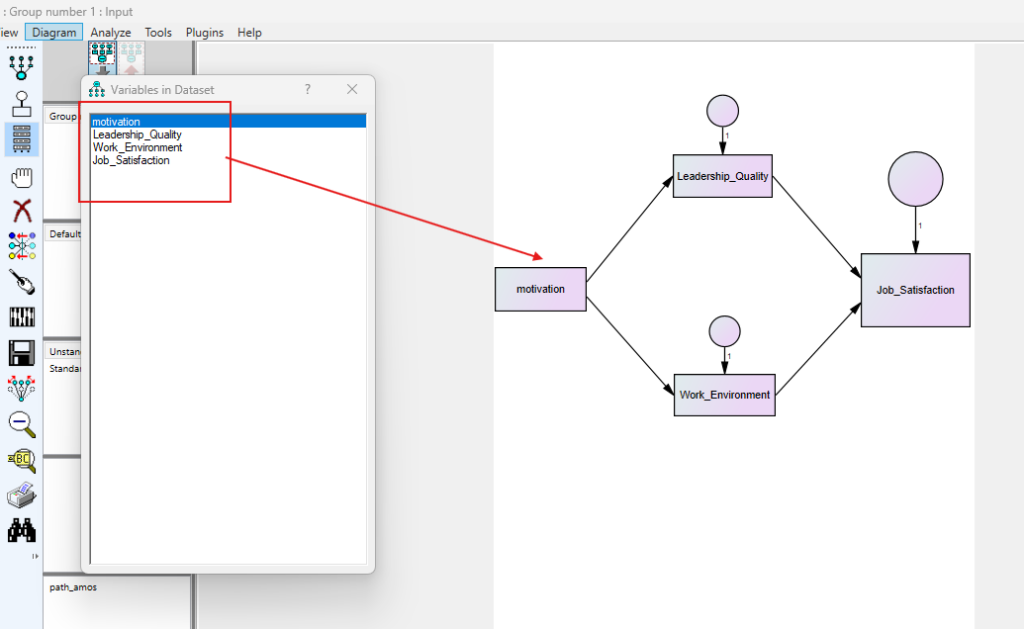The height and width of the screenshot is (629, 1024).
Task: Select the draw indicator variable tool
Action: click(x=21, y=68)
